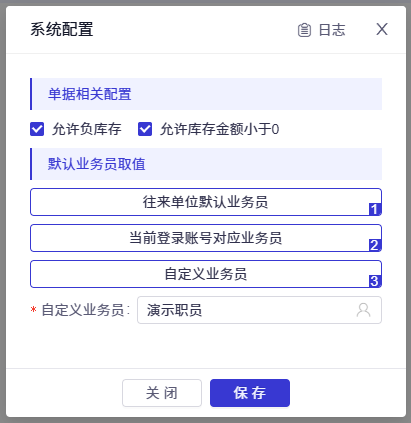
Task: Uncheck the 允许负库存 checkbox
Action: [x=37, y=129]
